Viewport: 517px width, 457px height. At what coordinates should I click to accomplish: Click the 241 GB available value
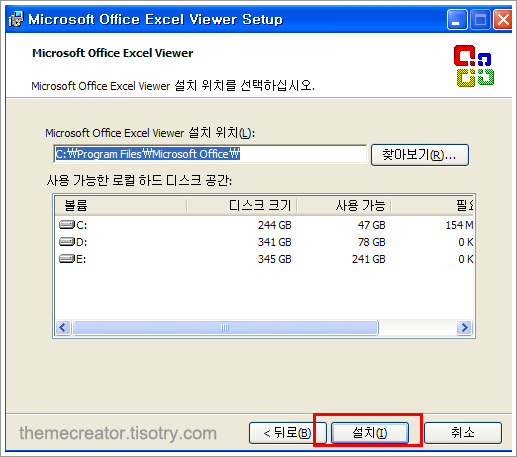point(369,259)
